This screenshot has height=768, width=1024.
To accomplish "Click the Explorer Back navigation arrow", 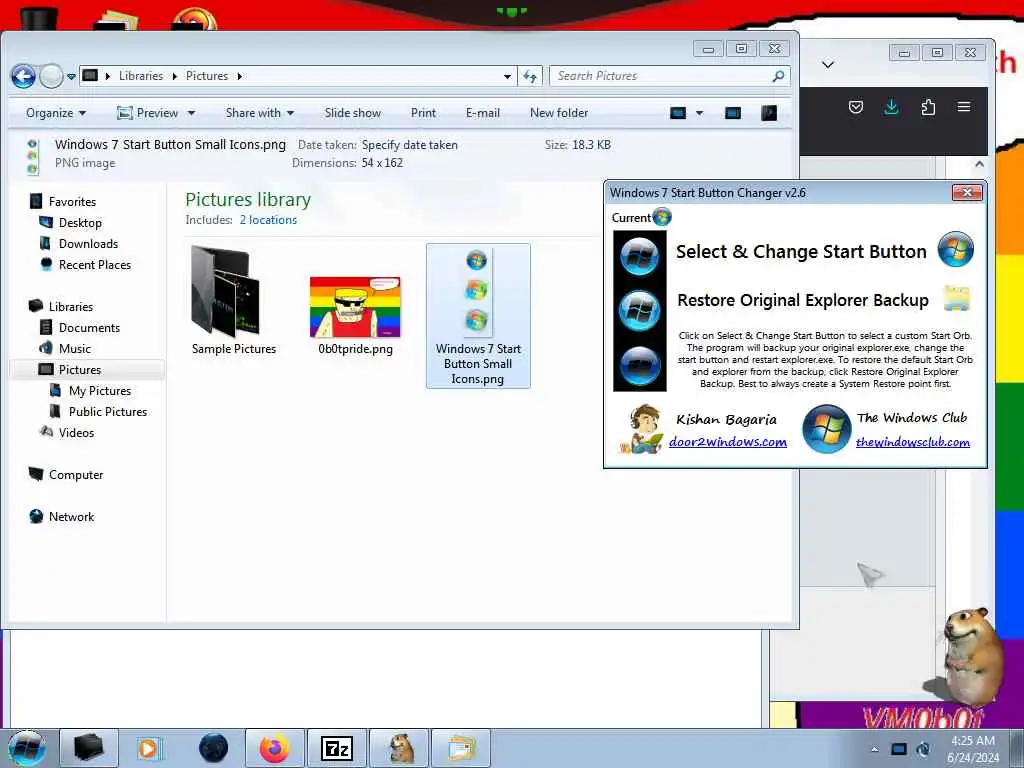I will coord(24,76).
